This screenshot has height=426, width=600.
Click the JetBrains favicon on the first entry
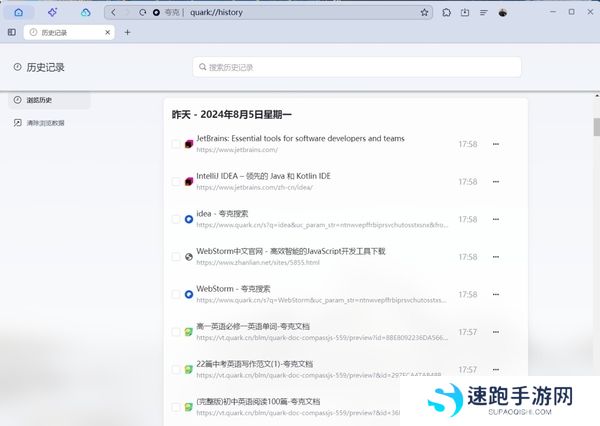[x=189, y=144]
